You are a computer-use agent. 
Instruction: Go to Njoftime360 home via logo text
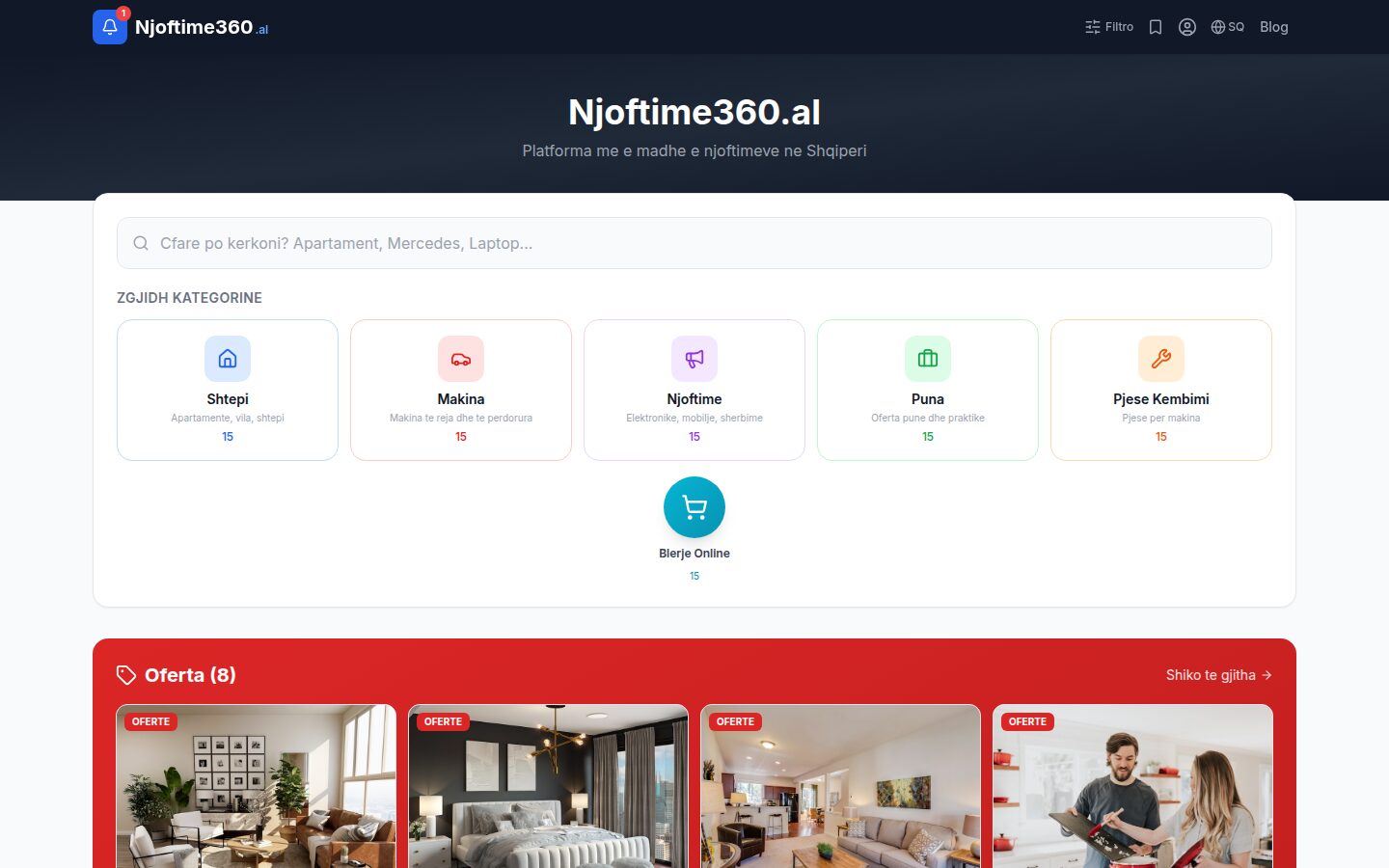pyautogui.click(x=202, y=27)
